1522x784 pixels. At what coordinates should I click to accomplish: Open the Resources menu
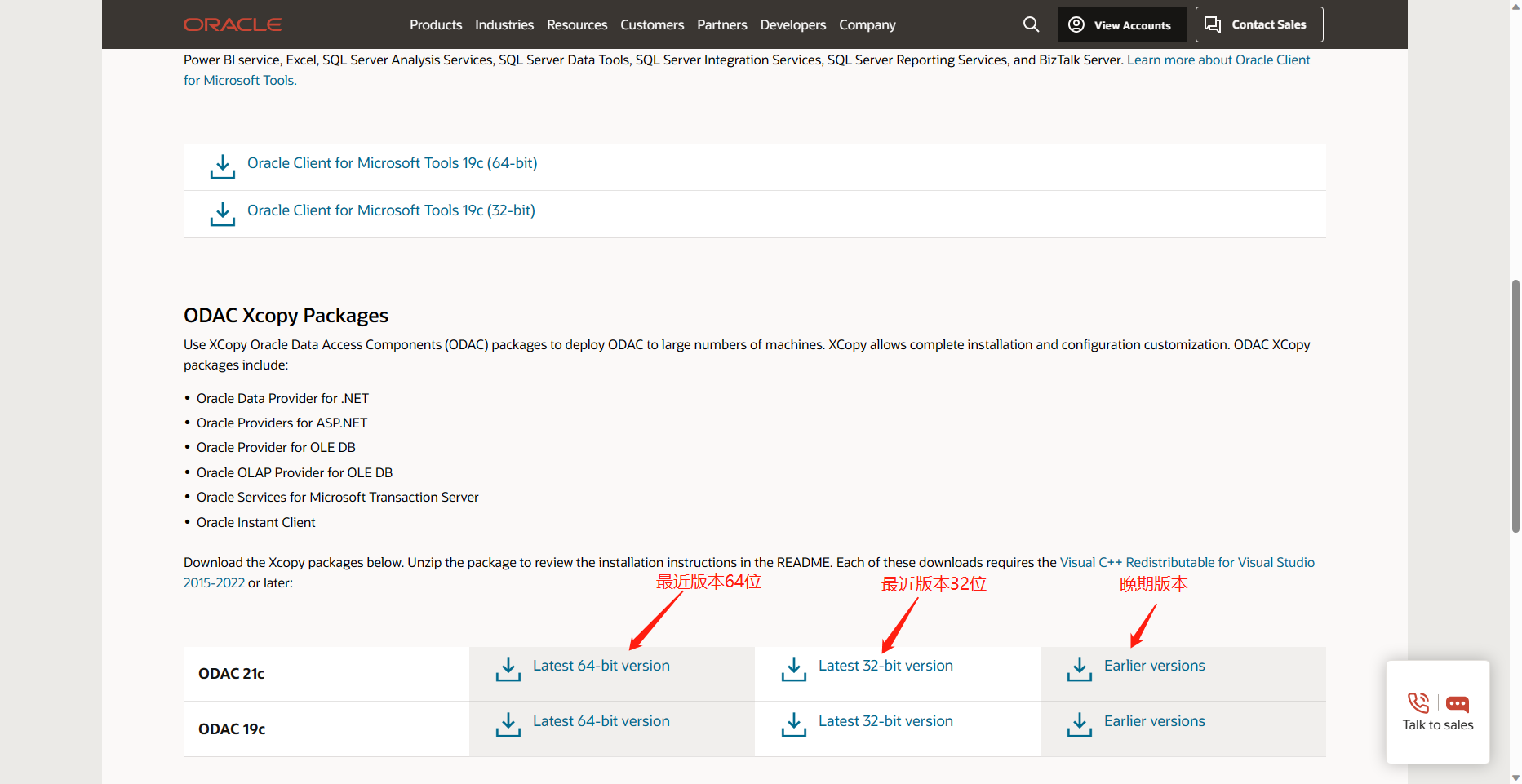tap(576, 24)
